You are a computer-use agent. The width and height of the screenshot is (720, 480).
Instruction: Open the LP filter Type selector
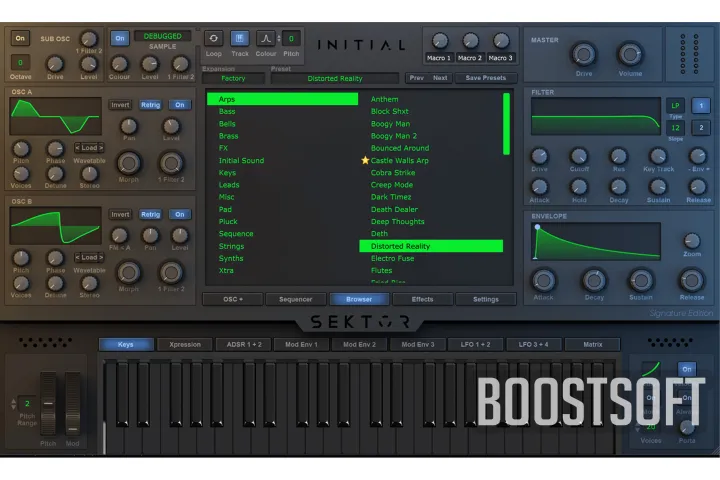click(675, 106)
